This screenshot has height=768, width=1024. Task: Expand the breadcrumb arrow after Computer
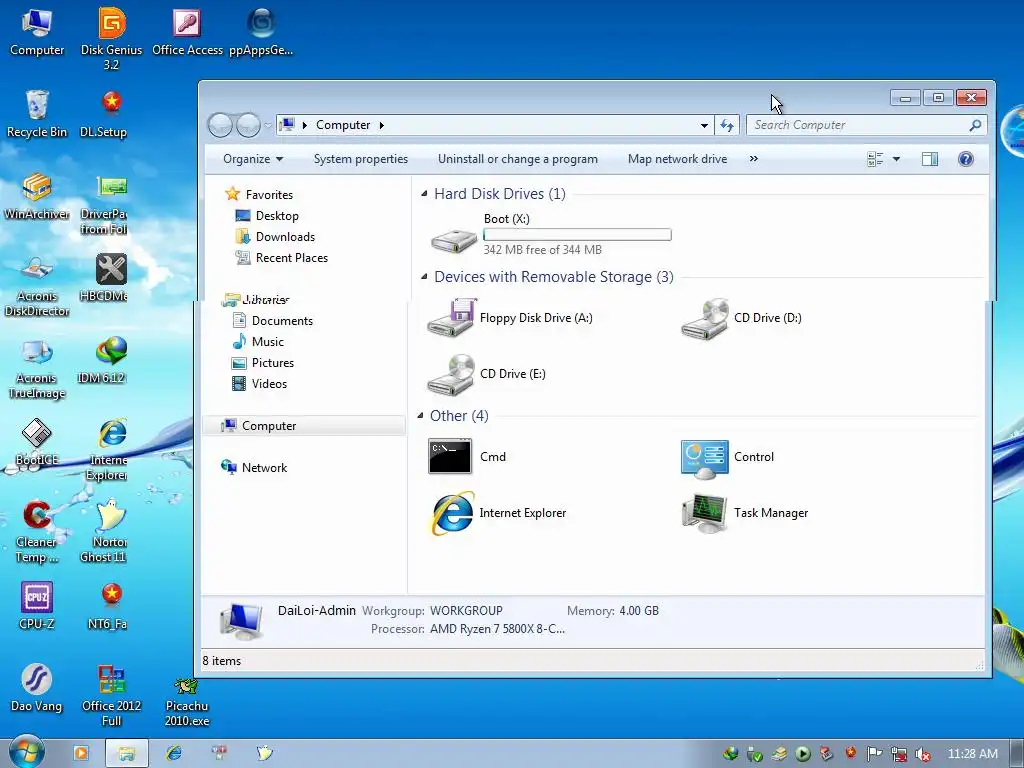[x=381, y=125]
